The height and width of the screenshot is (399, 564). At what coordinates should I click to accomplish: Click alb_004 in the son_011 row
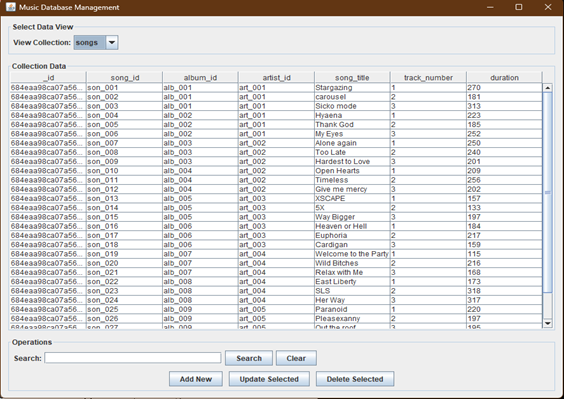[200, 180]
